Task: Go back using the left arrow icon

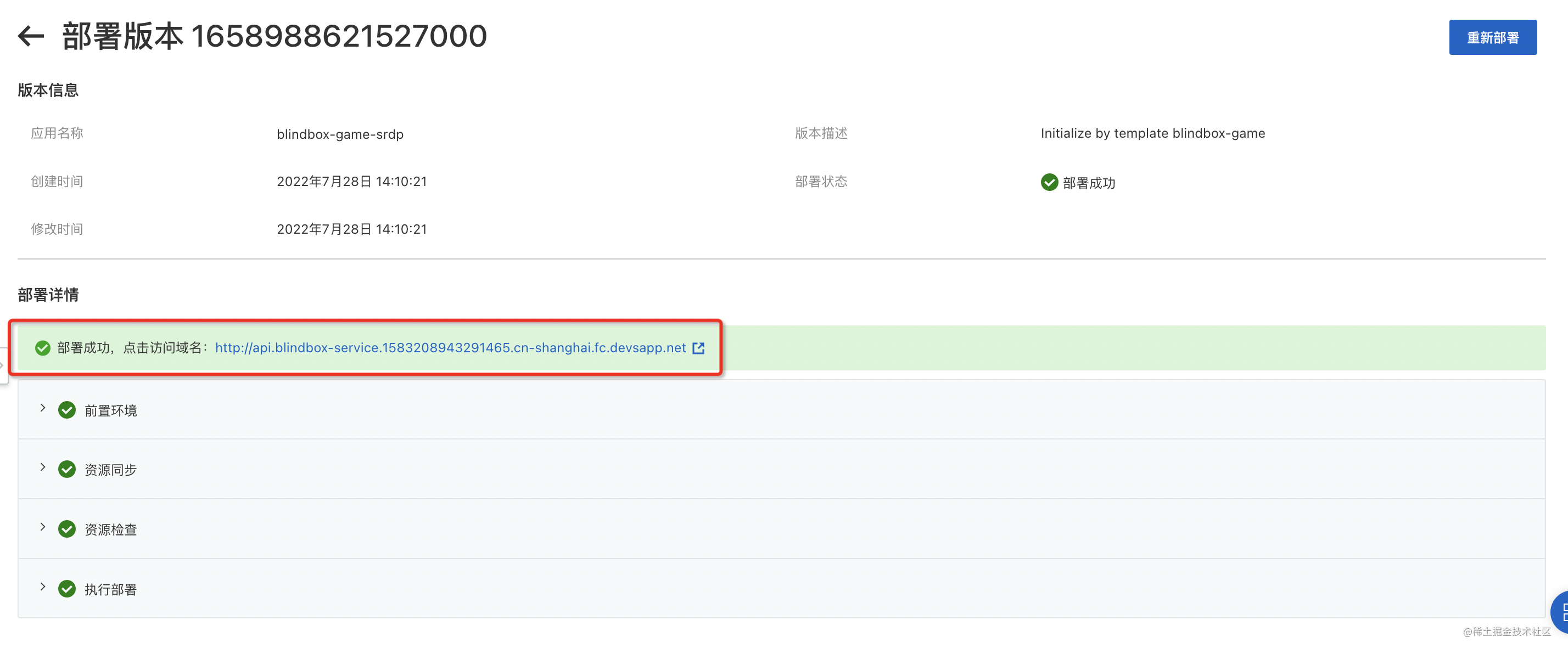Action: pyautogui.click(x=31, y=36)
